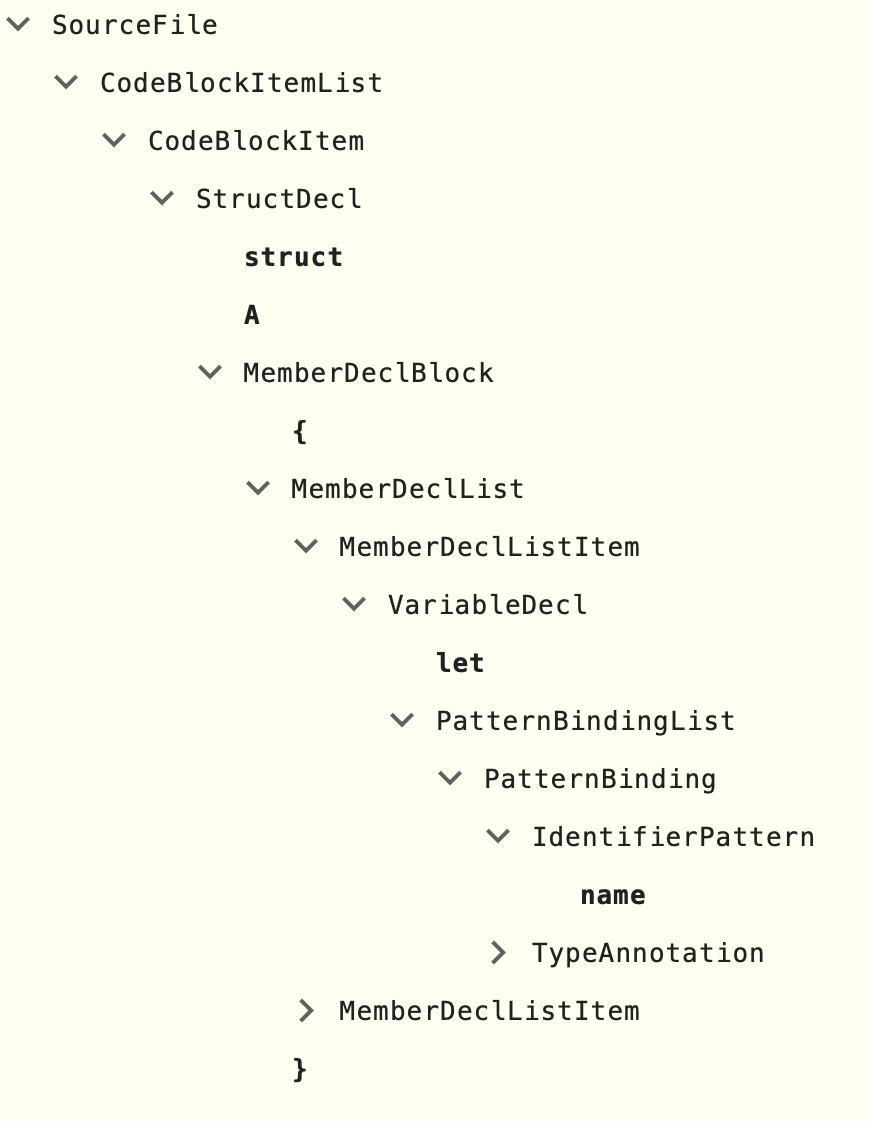Collapse the IdentifierPattern node
Viewport: 872px width, 1122px height.
[497, 836]
